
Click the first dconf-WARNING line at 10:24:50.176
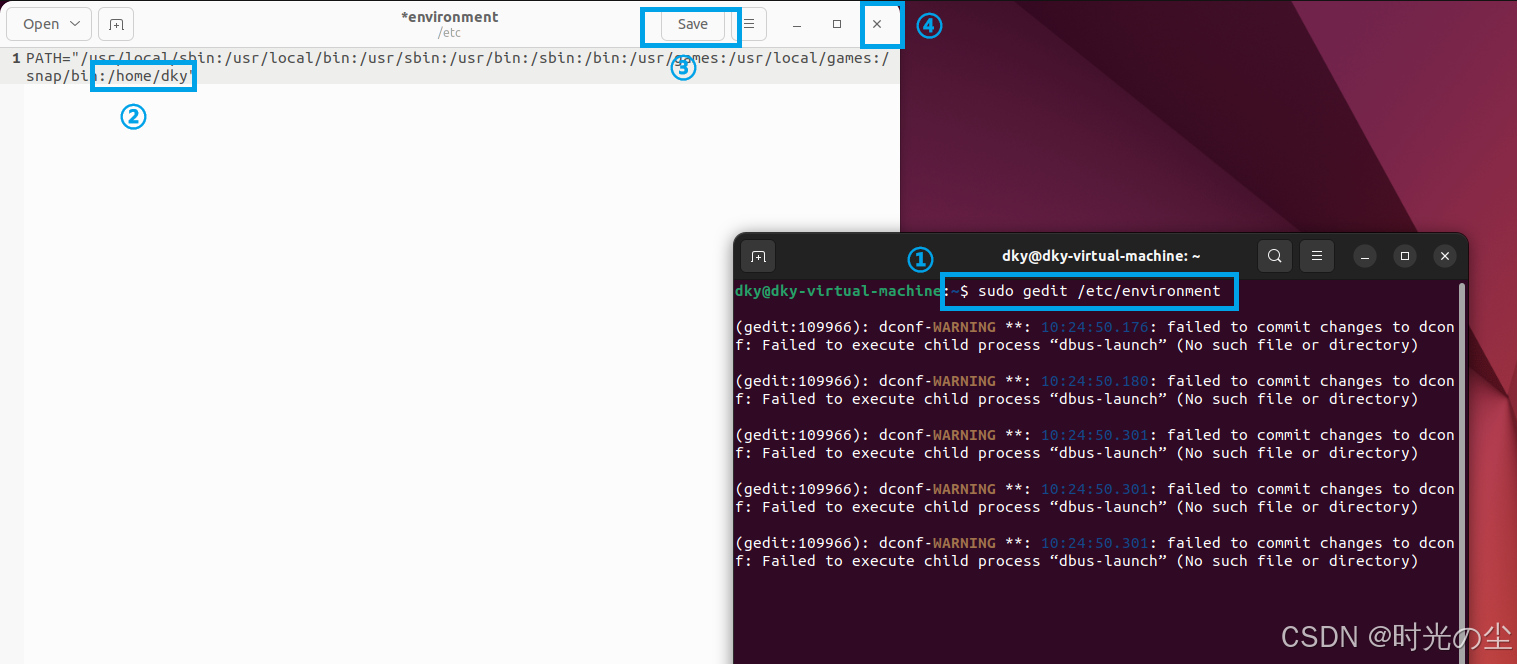pos(1095,336)
